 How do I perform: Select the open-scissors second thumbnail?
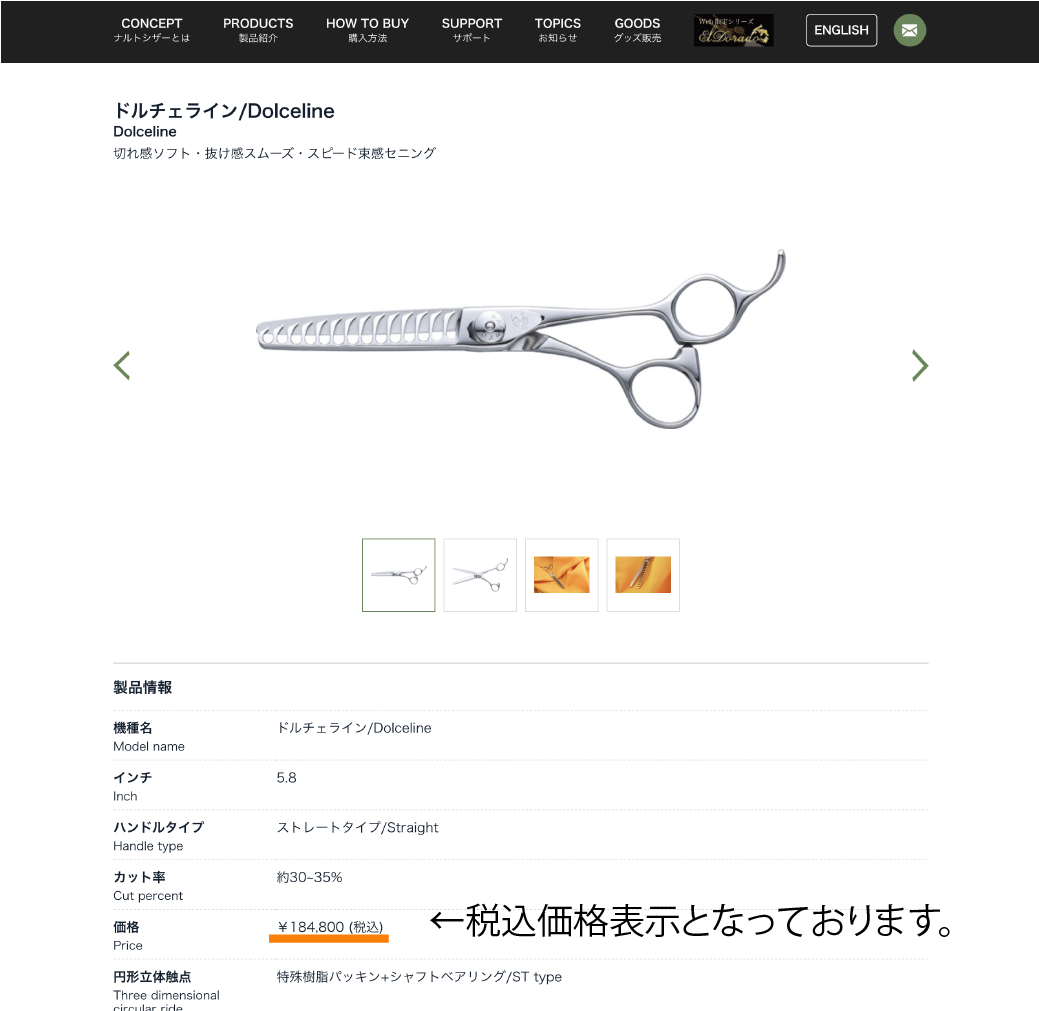480,575
